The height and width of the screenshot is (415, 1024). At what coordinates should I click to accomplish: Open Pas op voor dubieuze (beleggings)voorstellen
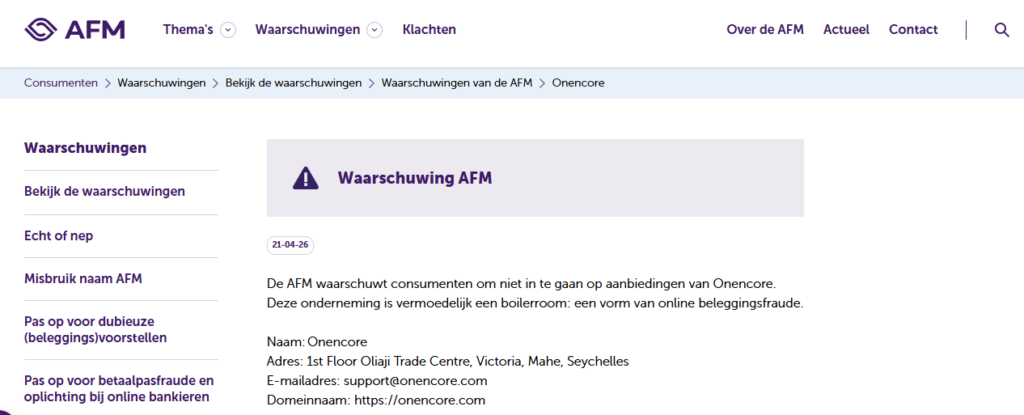(x=95, y=330)
